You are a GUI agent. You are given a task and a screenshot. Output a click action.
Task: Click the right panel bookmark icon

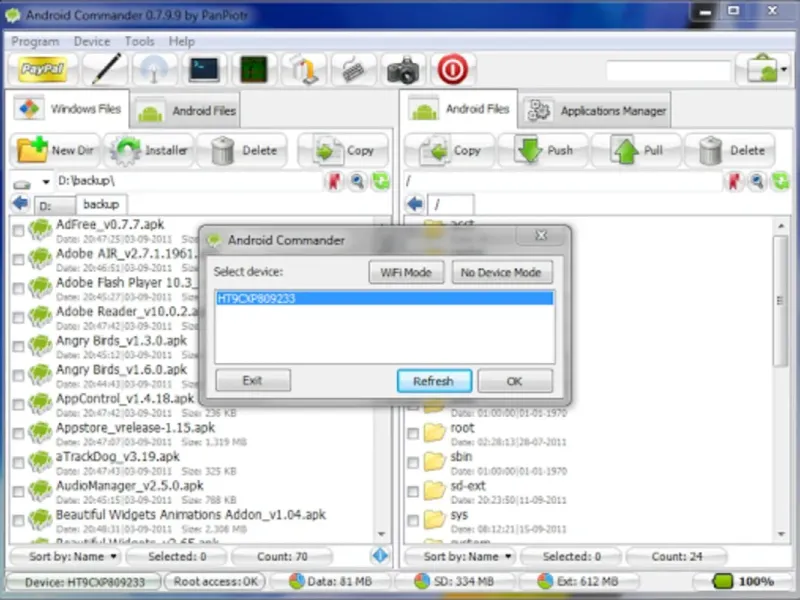click(734, 181)
